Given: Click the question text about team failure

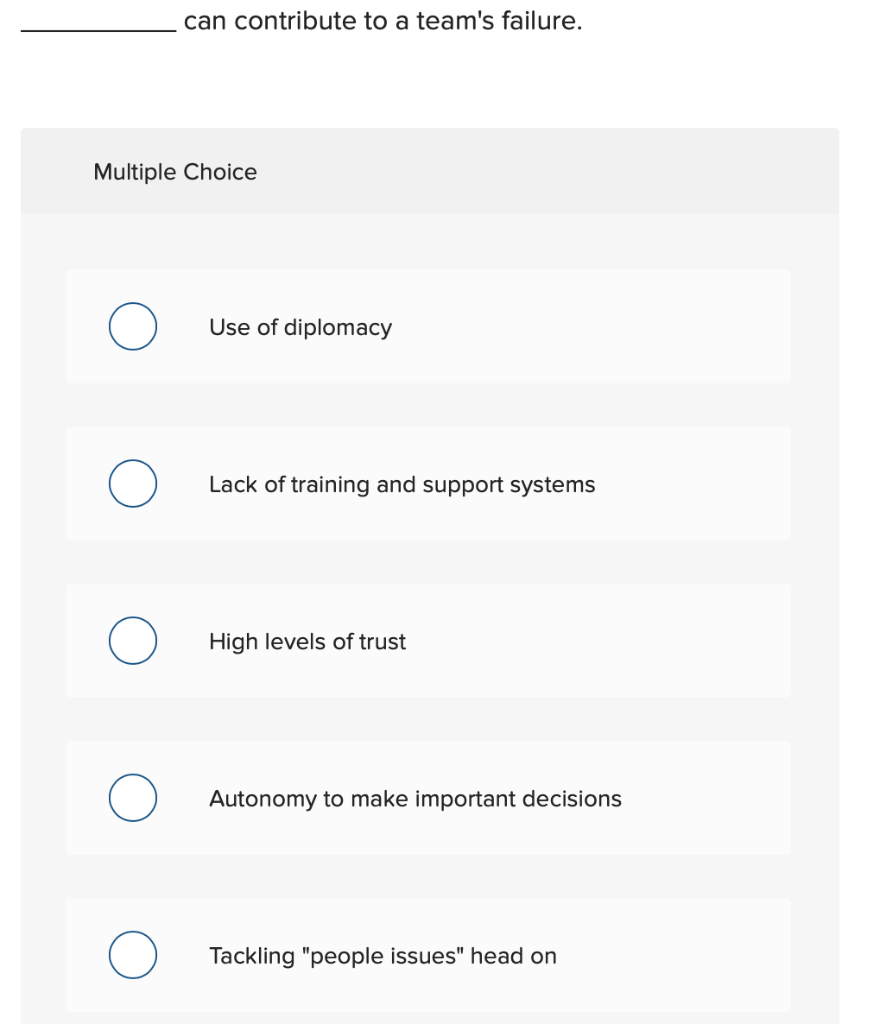Looking at the screenshot, I should [380, 20].
